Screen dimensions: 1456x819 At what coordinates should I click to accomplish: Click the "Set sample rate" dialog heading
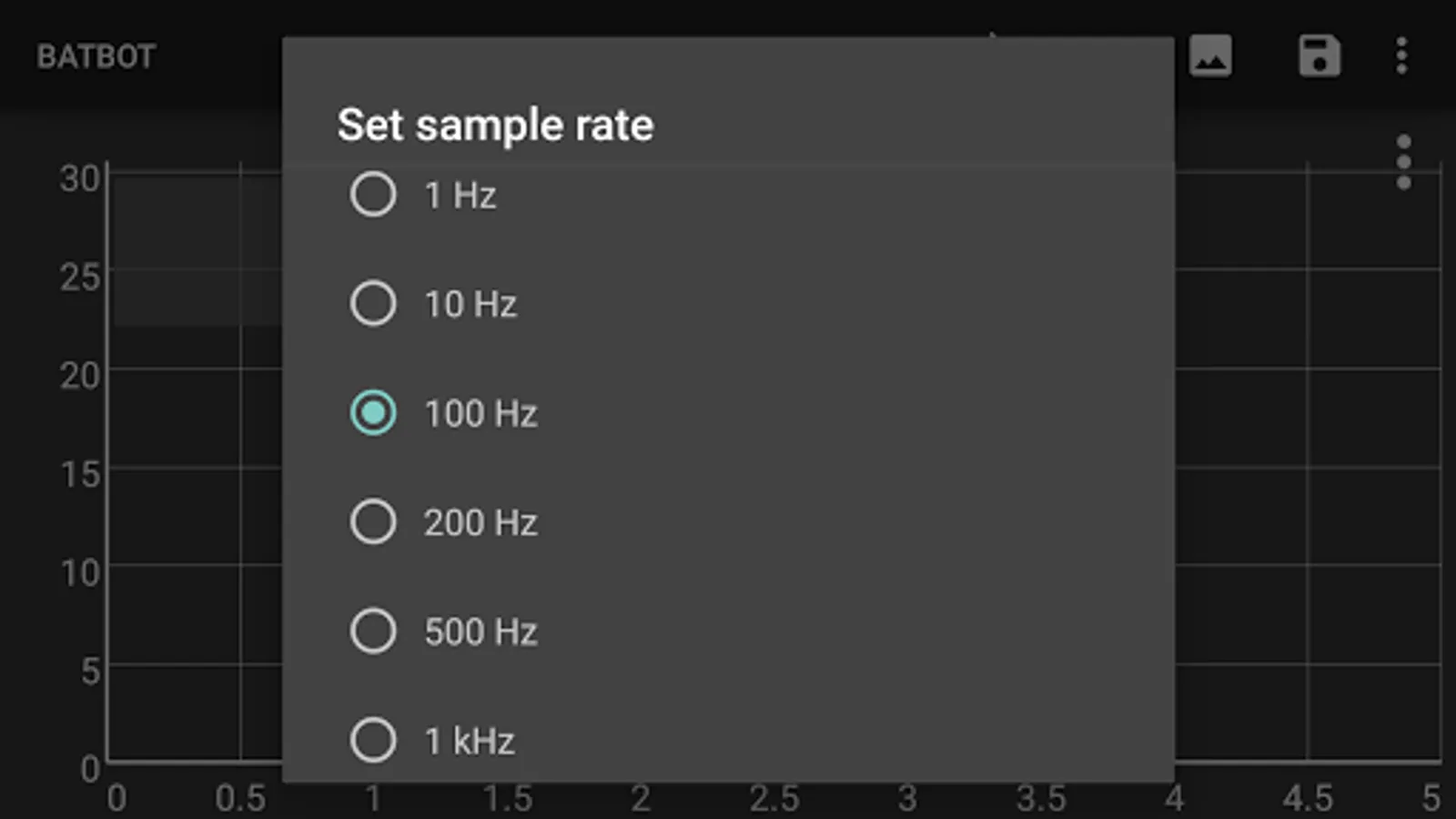(x=495, y=125)
